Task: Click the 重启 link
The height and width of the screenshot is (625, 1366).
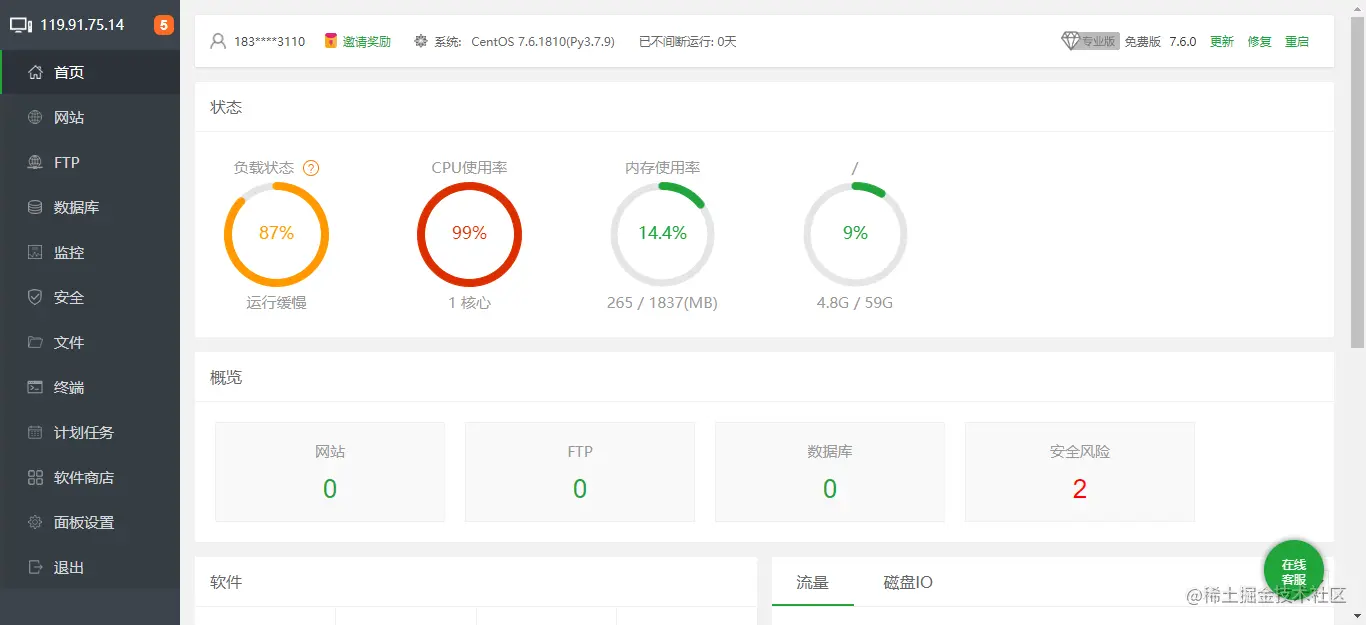Action: tap(1297, 41)
